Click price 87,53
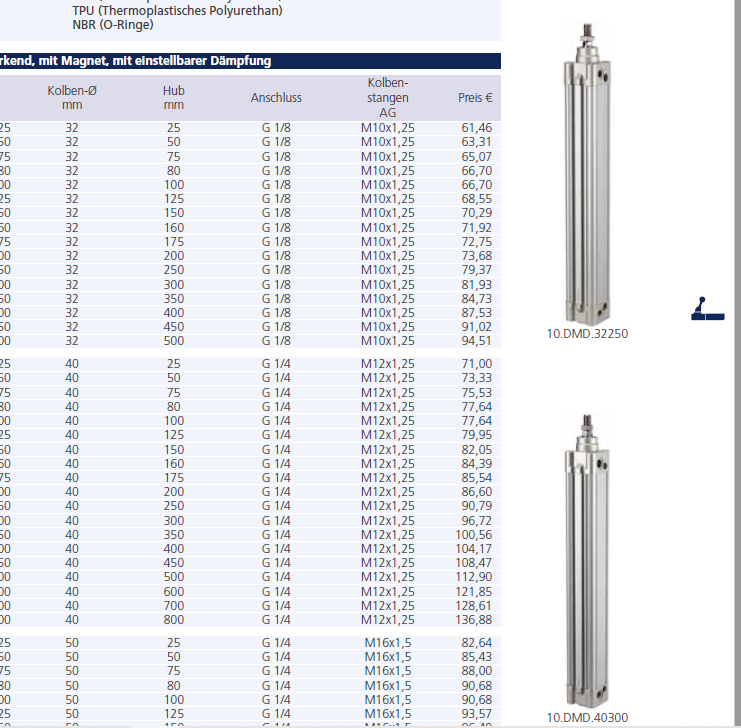This screenshot has height=728, width=741. click(x=476, y=313)
